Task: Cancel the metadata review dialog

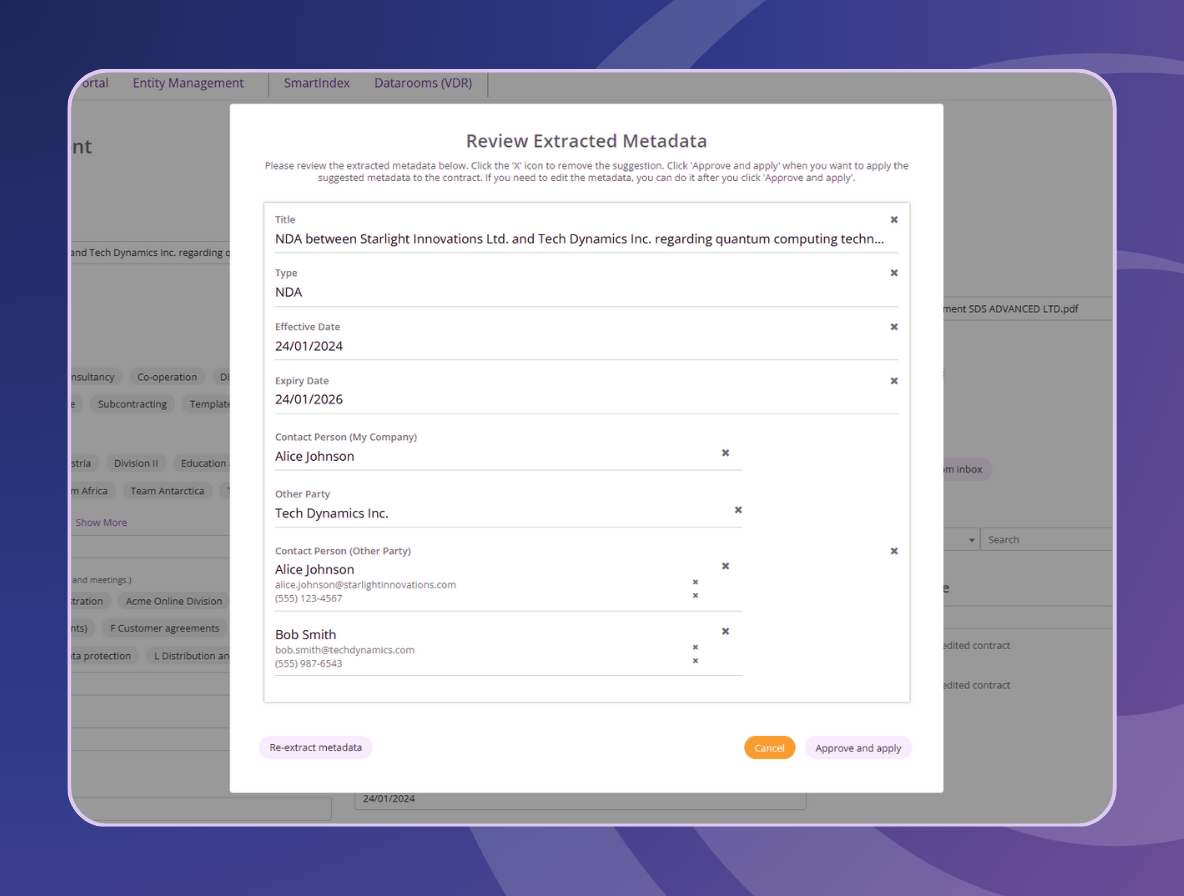Action: point(769,748)
